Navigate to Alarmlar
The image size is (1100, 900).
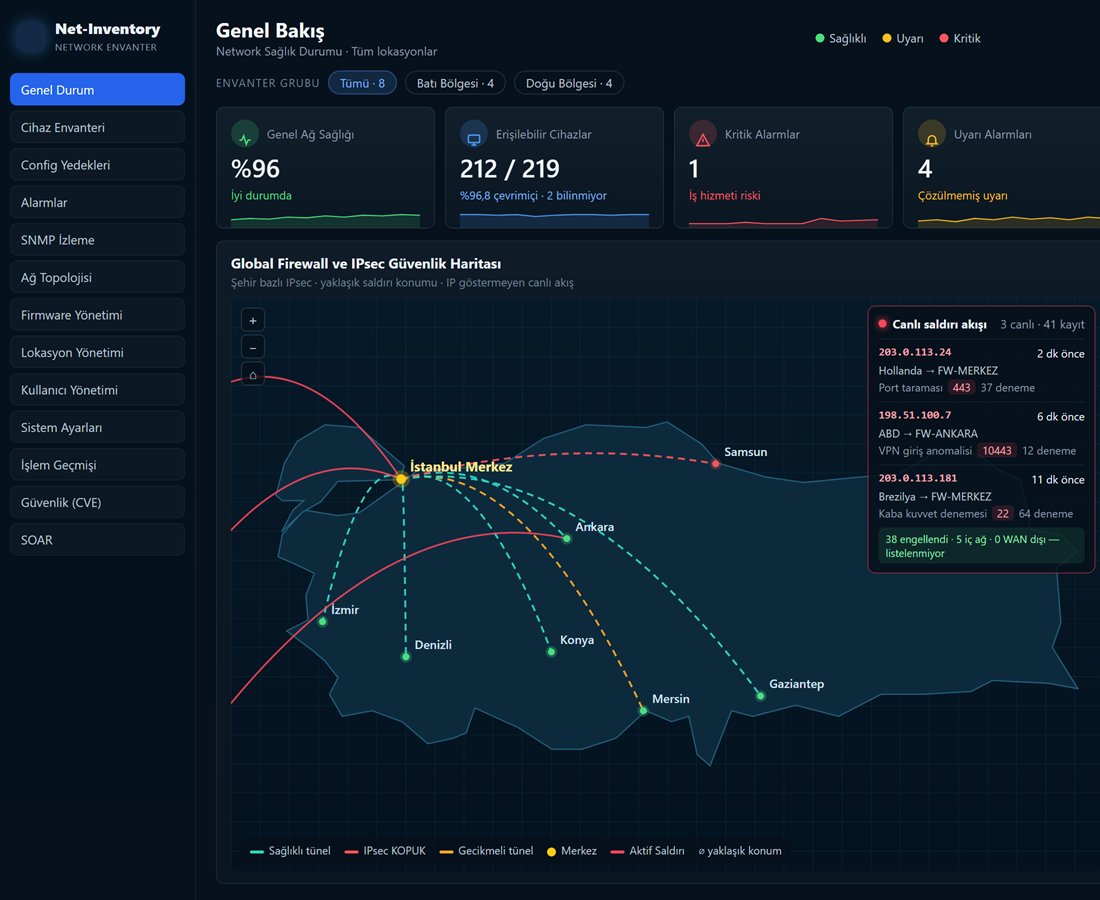98,203
